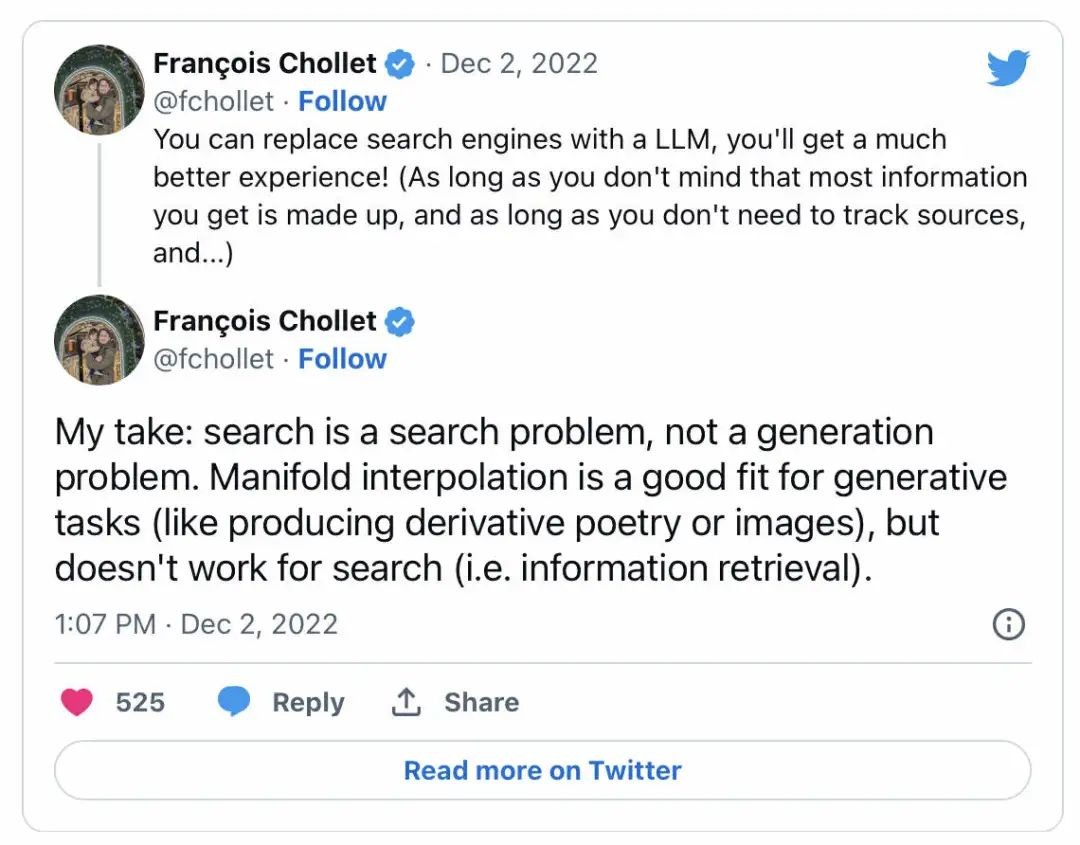
Task: Click the Reply text label
Action: click(x=308, y=702)
